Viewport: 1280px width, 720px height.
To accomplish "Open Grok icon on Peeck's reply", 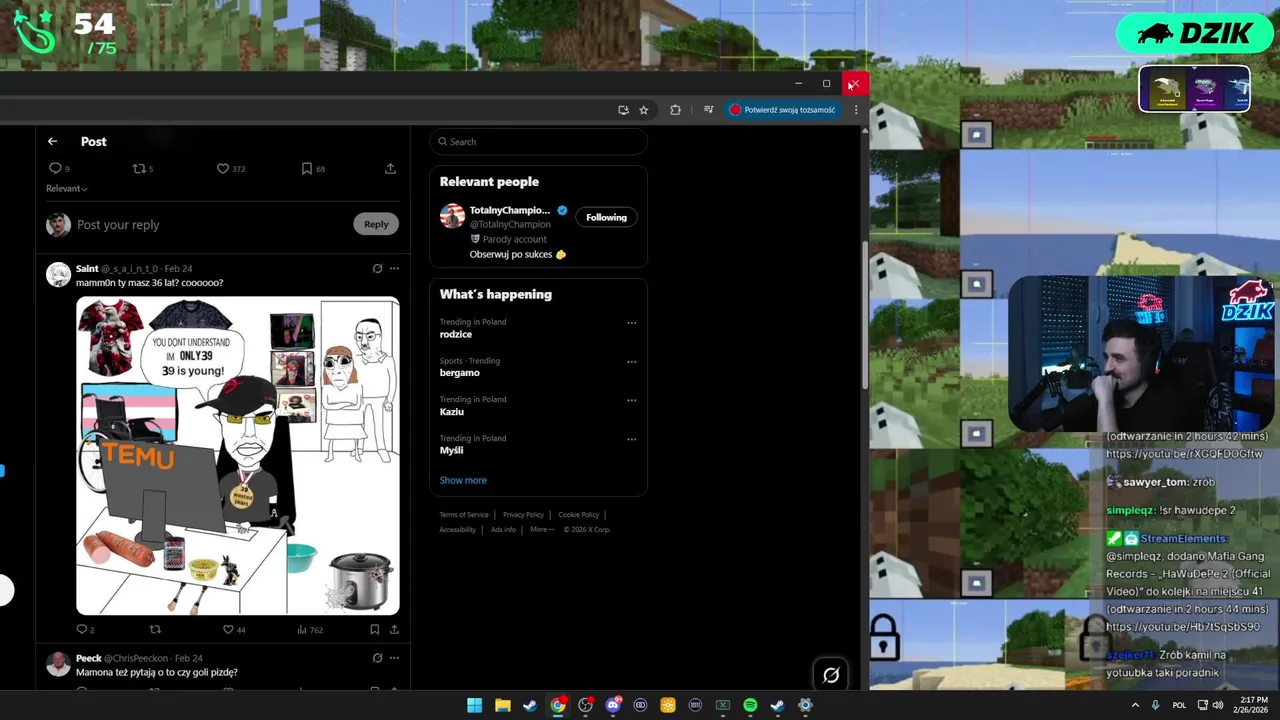I will pos(377,658).
